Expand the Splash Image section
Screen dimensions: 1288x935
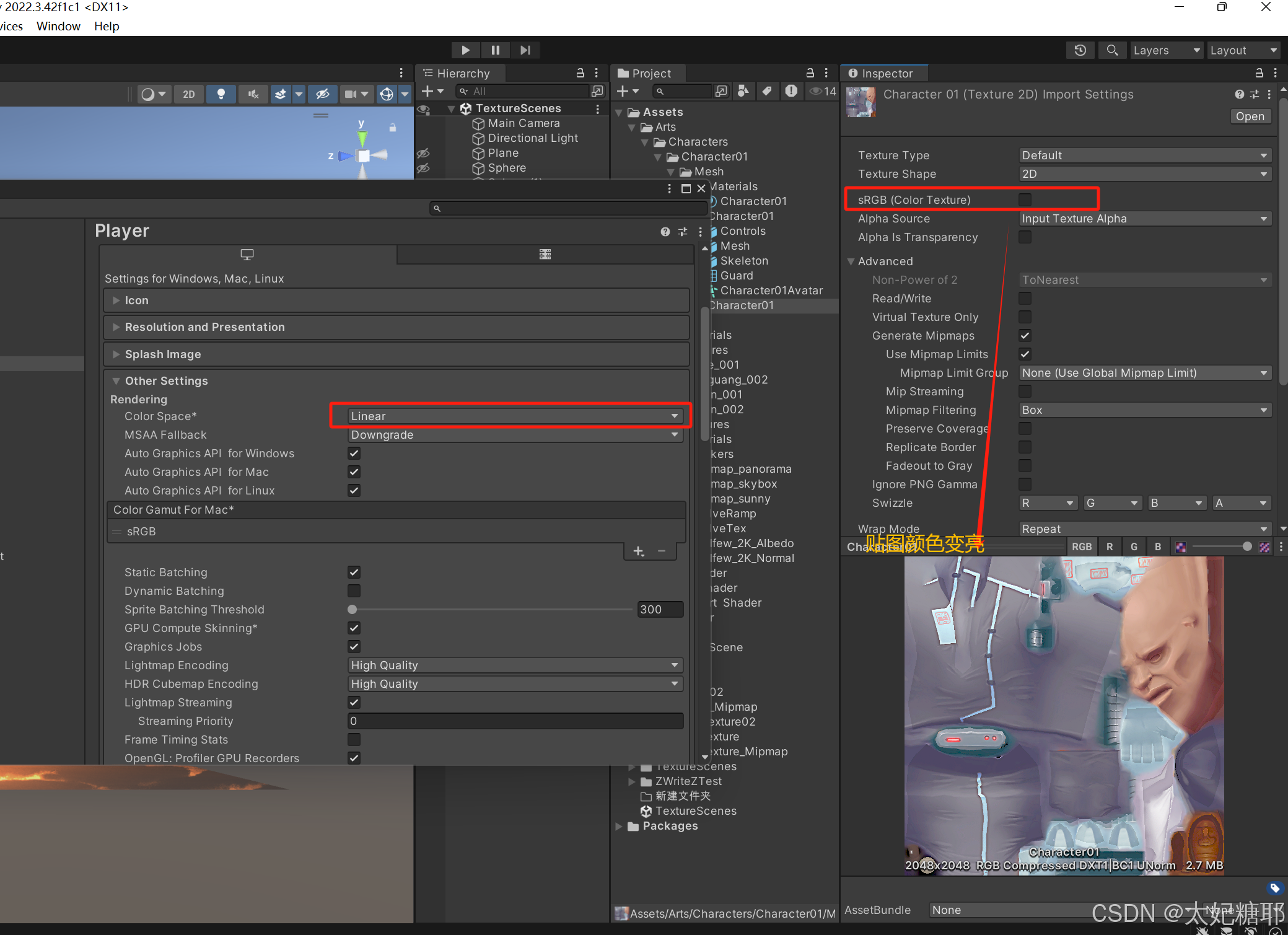coord(163,354)
